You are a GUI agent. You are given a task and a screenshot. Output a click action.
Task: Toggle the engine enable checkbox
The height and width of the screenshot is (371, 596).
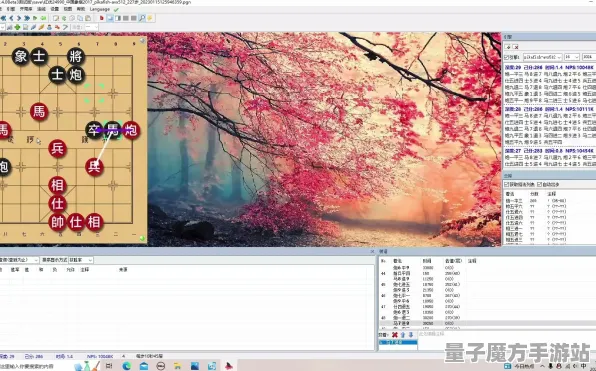click(506, 57)
